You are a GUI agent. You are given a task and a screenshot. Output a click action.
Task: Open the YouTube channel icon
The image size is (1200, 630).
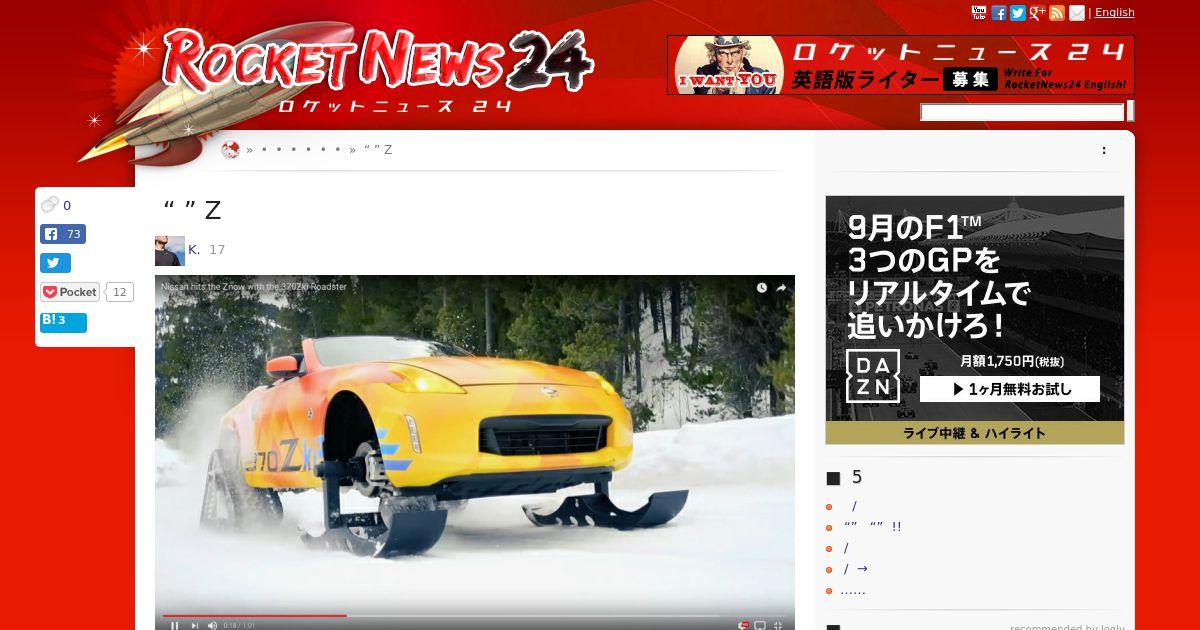979,13
